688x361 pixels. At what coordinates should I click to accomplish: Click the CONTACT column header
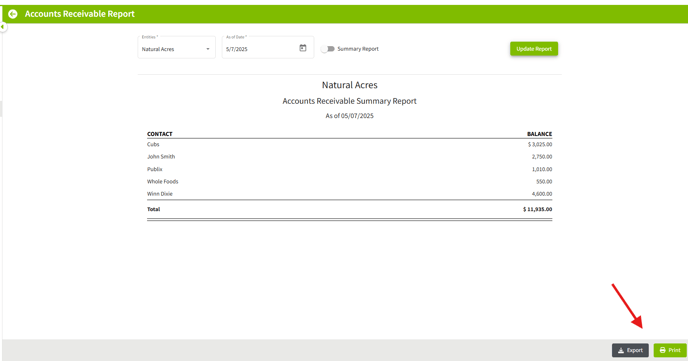pos(160,134)
